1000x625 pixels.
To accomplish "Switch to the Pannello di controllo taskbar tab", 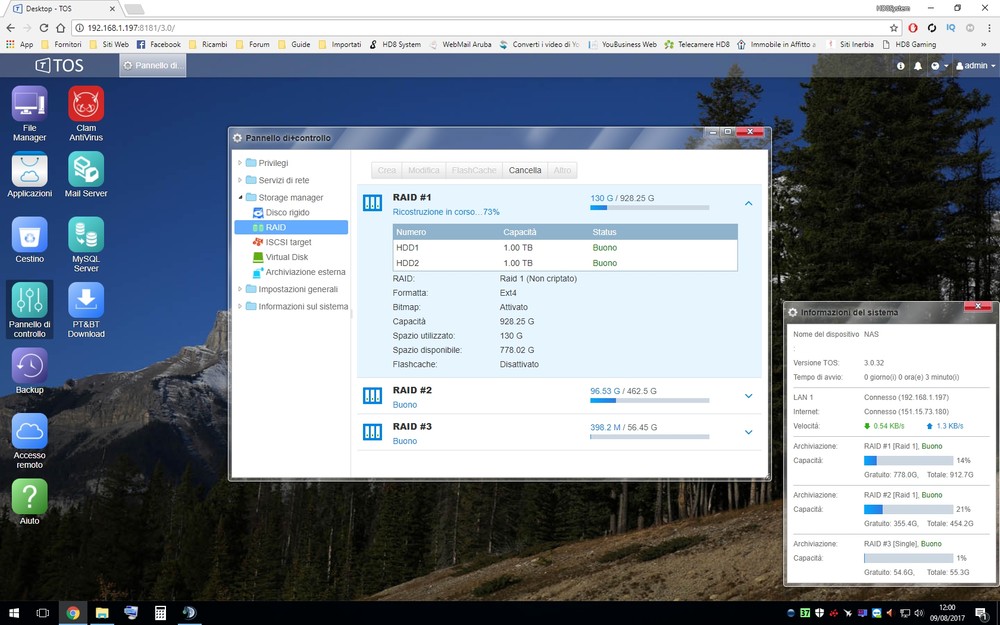I will (152, 66).
